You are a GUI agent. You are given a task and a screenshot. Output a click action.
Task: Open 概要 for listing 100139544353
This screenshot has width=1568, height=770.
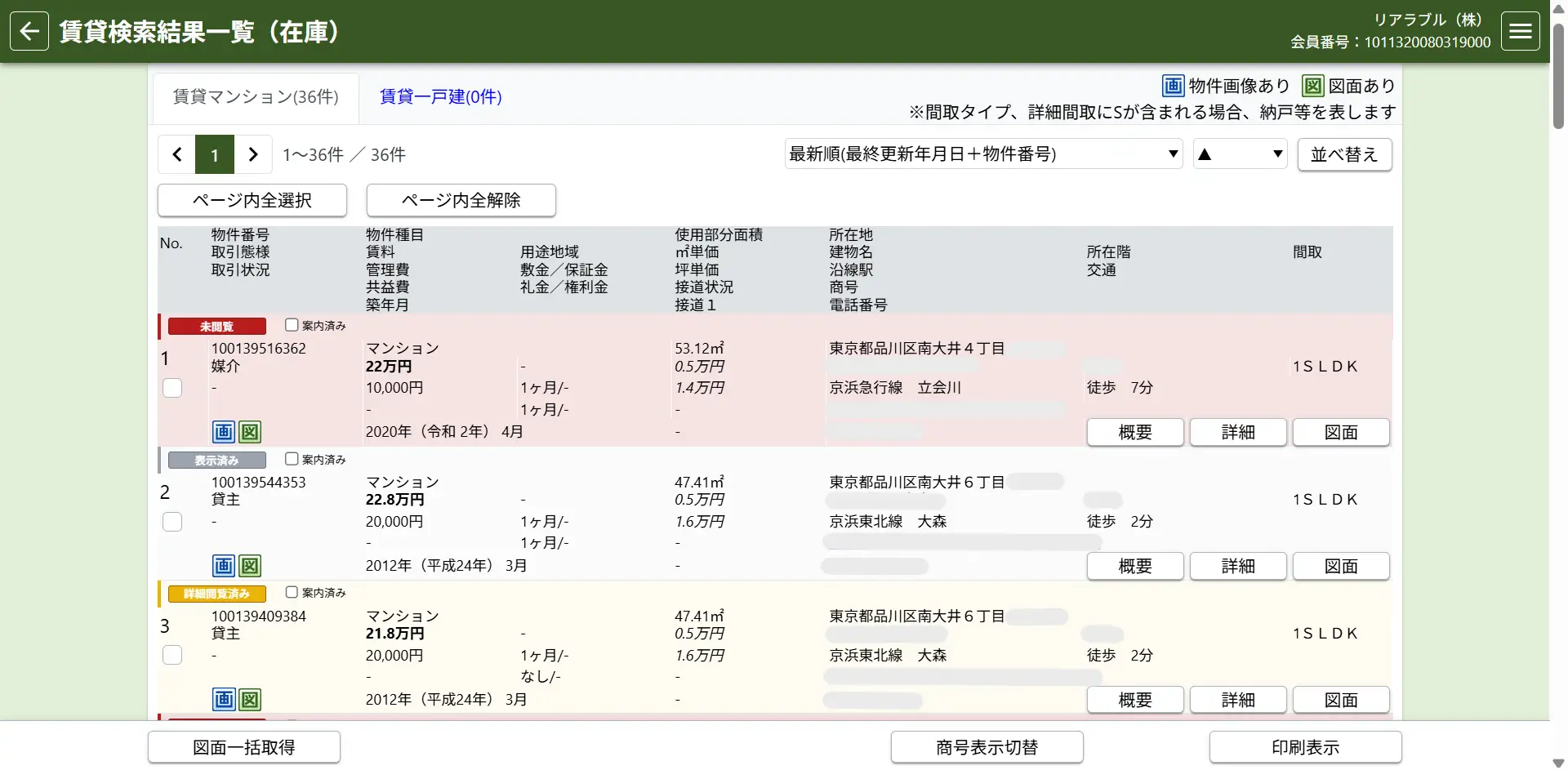coord(1135,566)
